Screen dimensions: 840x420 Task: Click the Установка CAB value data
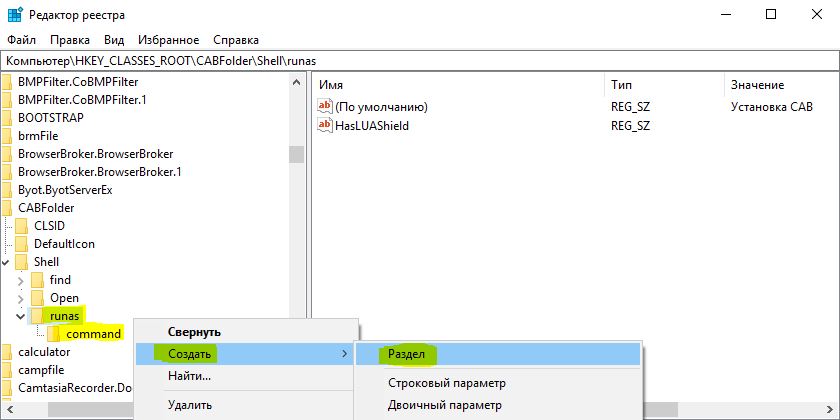pos(771,107)
